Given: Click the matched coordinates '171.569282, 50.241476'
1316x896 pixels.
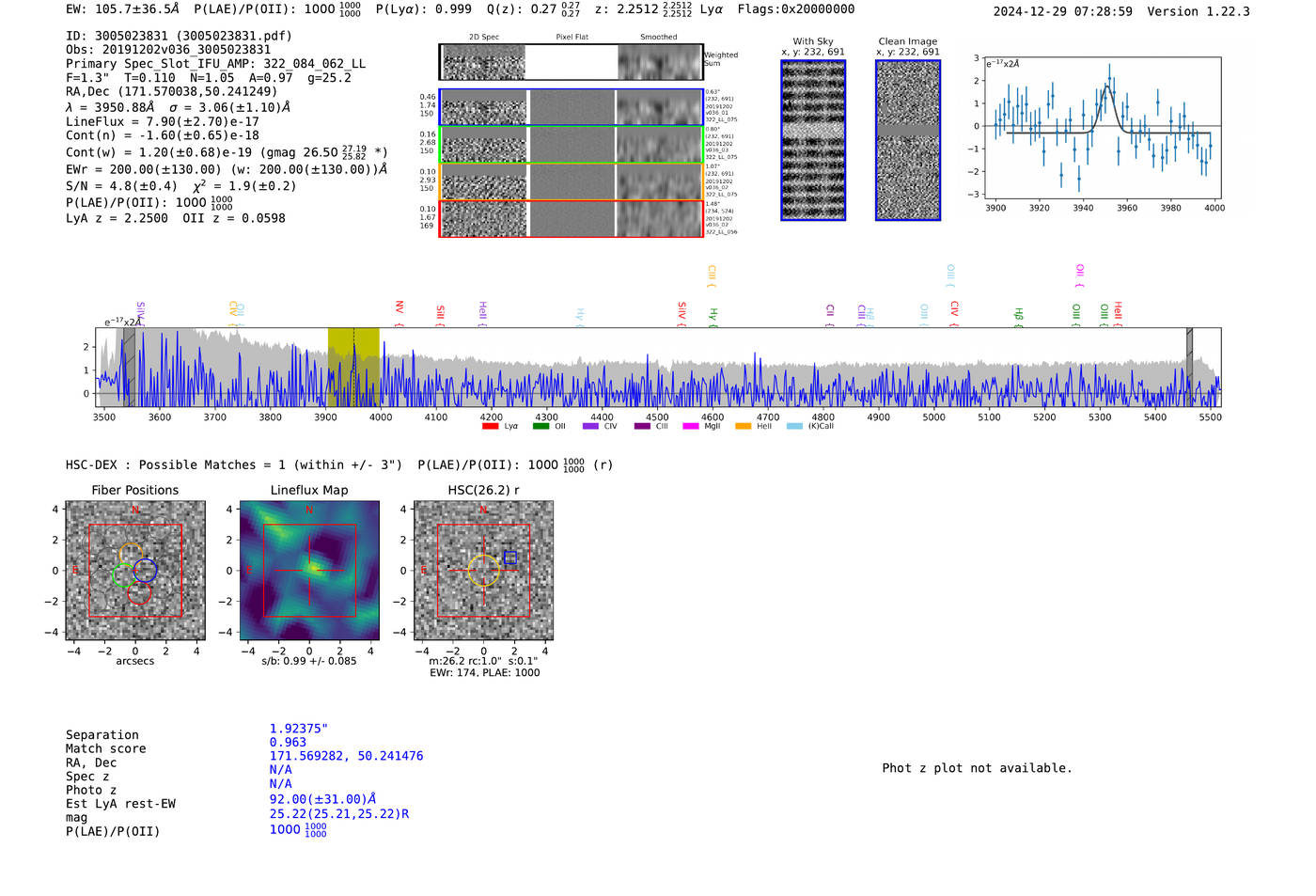Looking at the screenshot, I should pos(347,756).
